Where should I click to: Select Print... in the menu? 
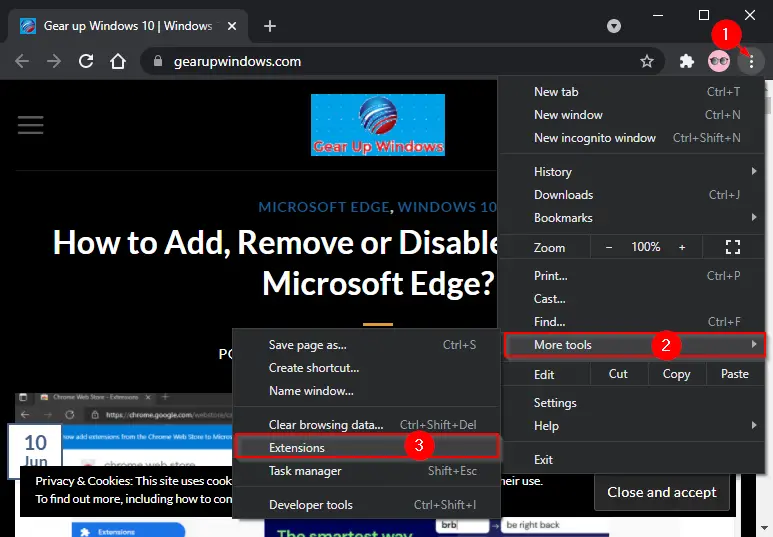pos(634,276)
